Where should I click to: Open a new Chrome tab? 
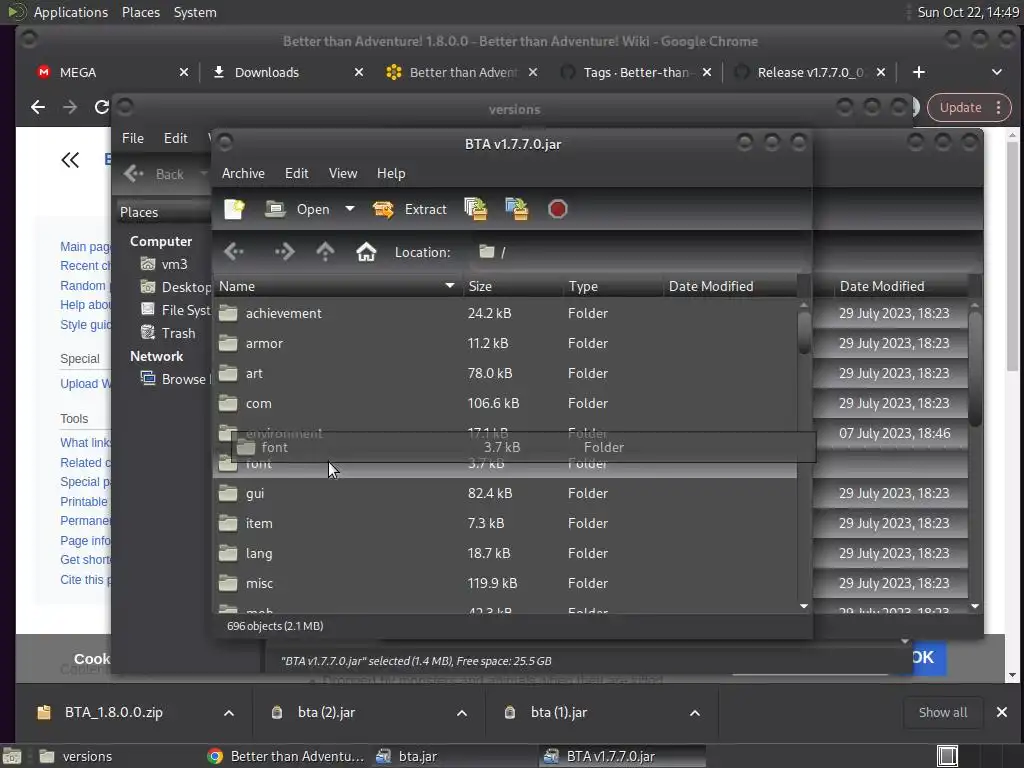(918, 72)
